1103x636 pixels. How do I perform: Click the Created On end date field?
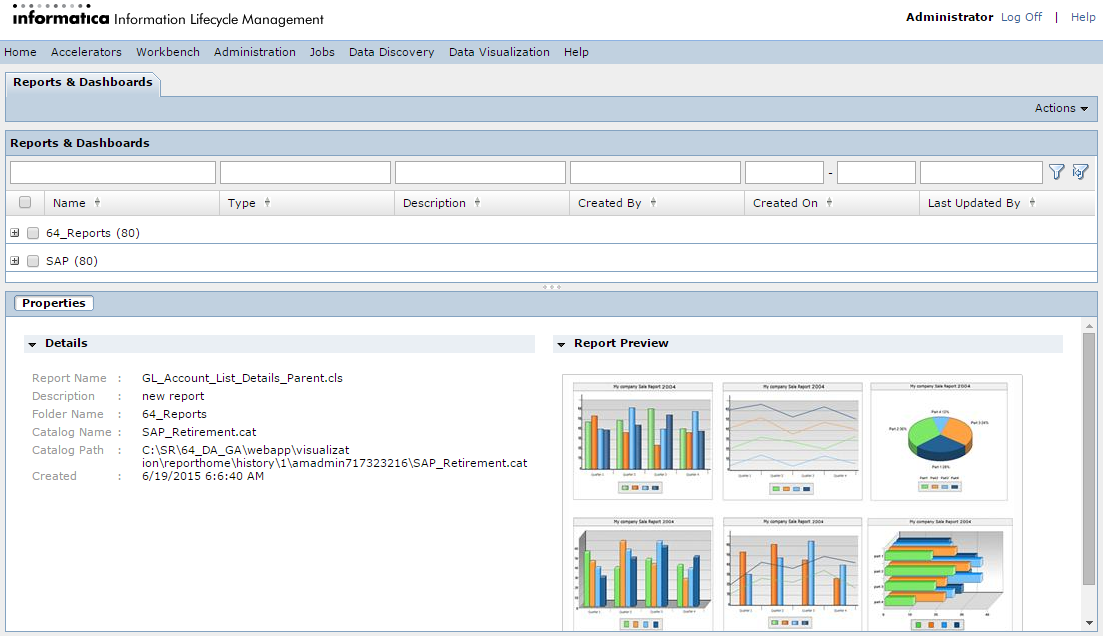coord(876,172)
